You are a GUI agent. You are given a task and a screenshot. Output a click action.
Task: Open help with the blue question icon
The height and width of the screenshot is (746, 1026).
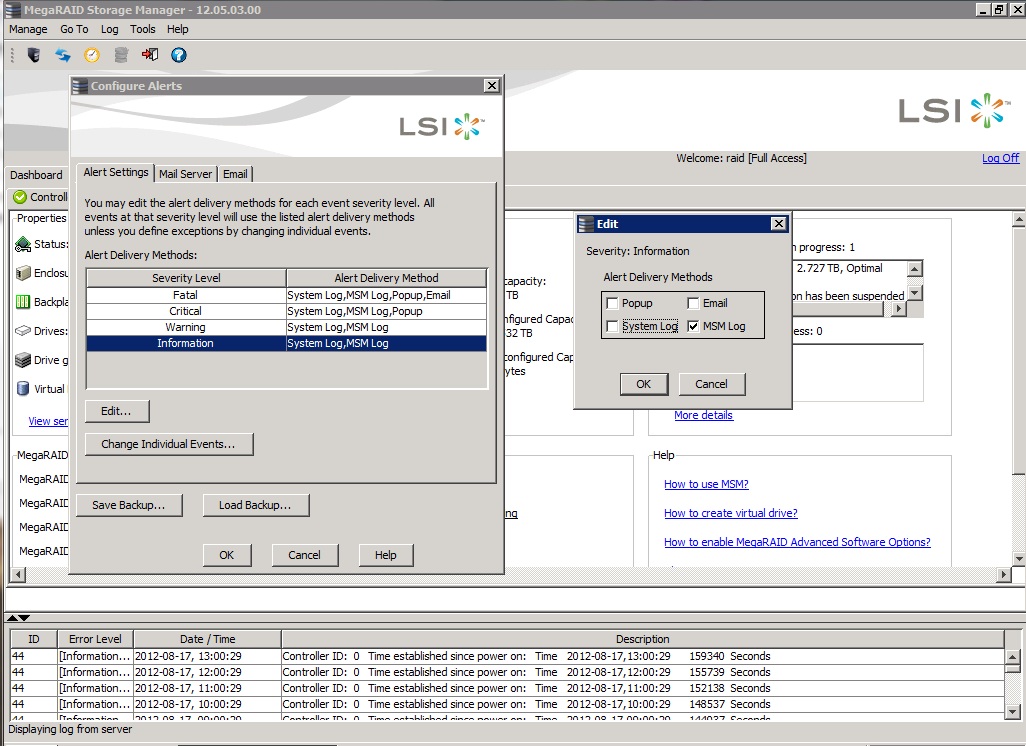click(179, 55)
